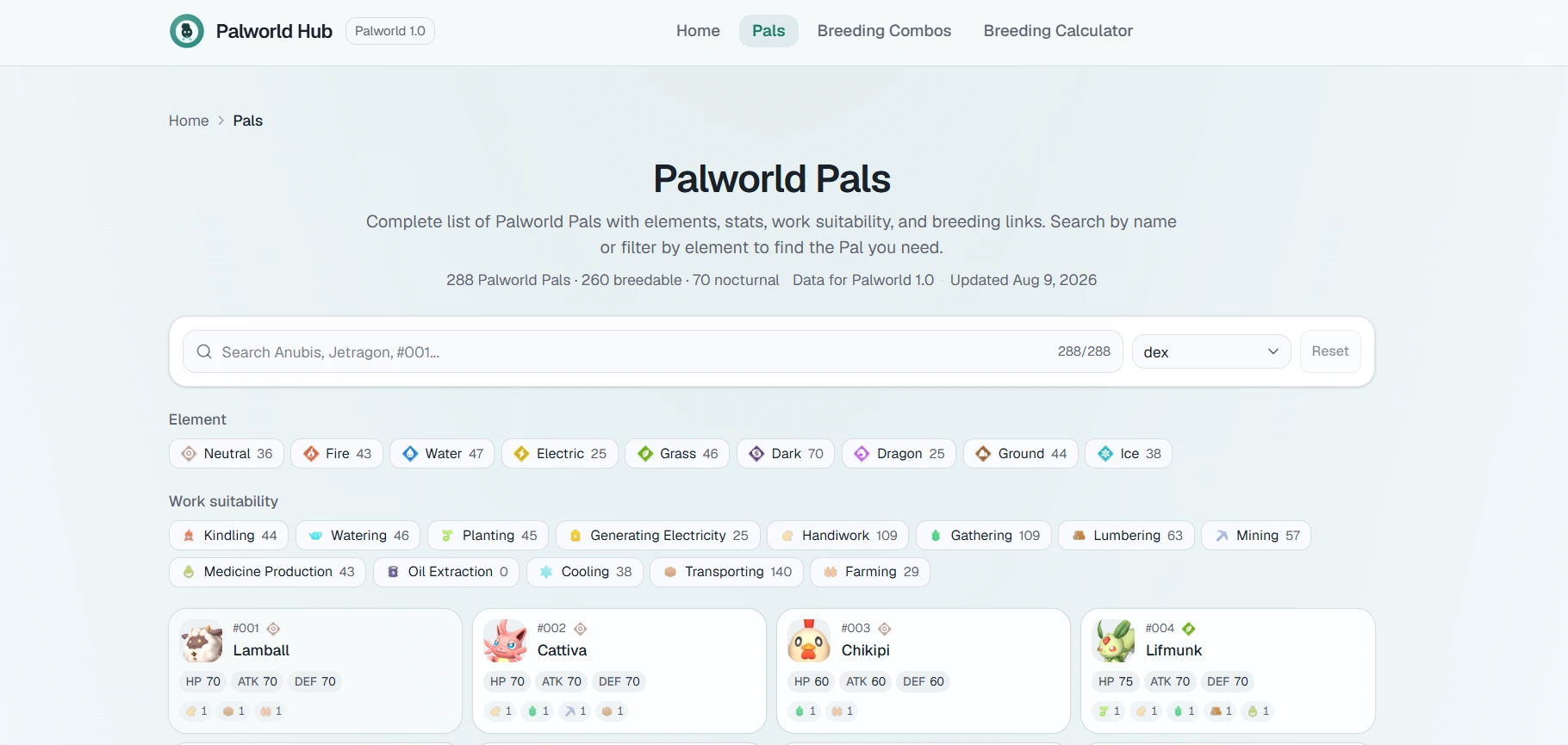Click Lifmunk's HP 75 stat
The width and height of the screenshot is (1568, 745).
[1116, 681]
